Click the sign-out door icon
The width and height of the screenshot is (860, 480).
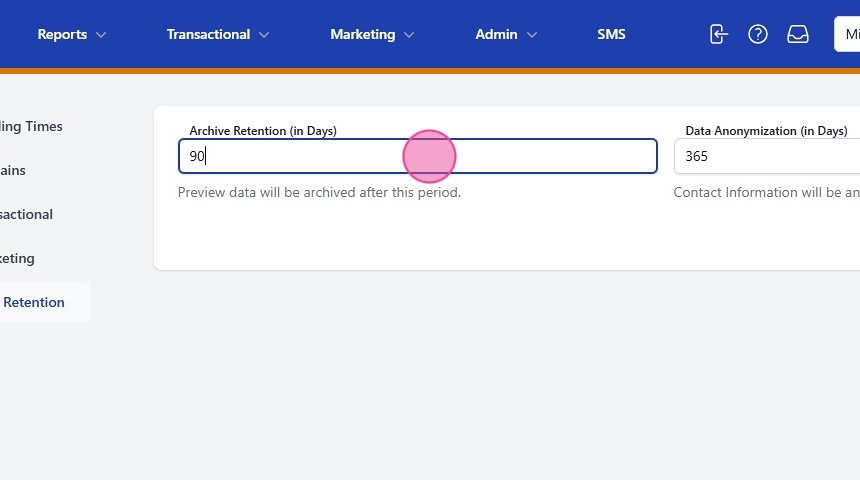[718, 34]
